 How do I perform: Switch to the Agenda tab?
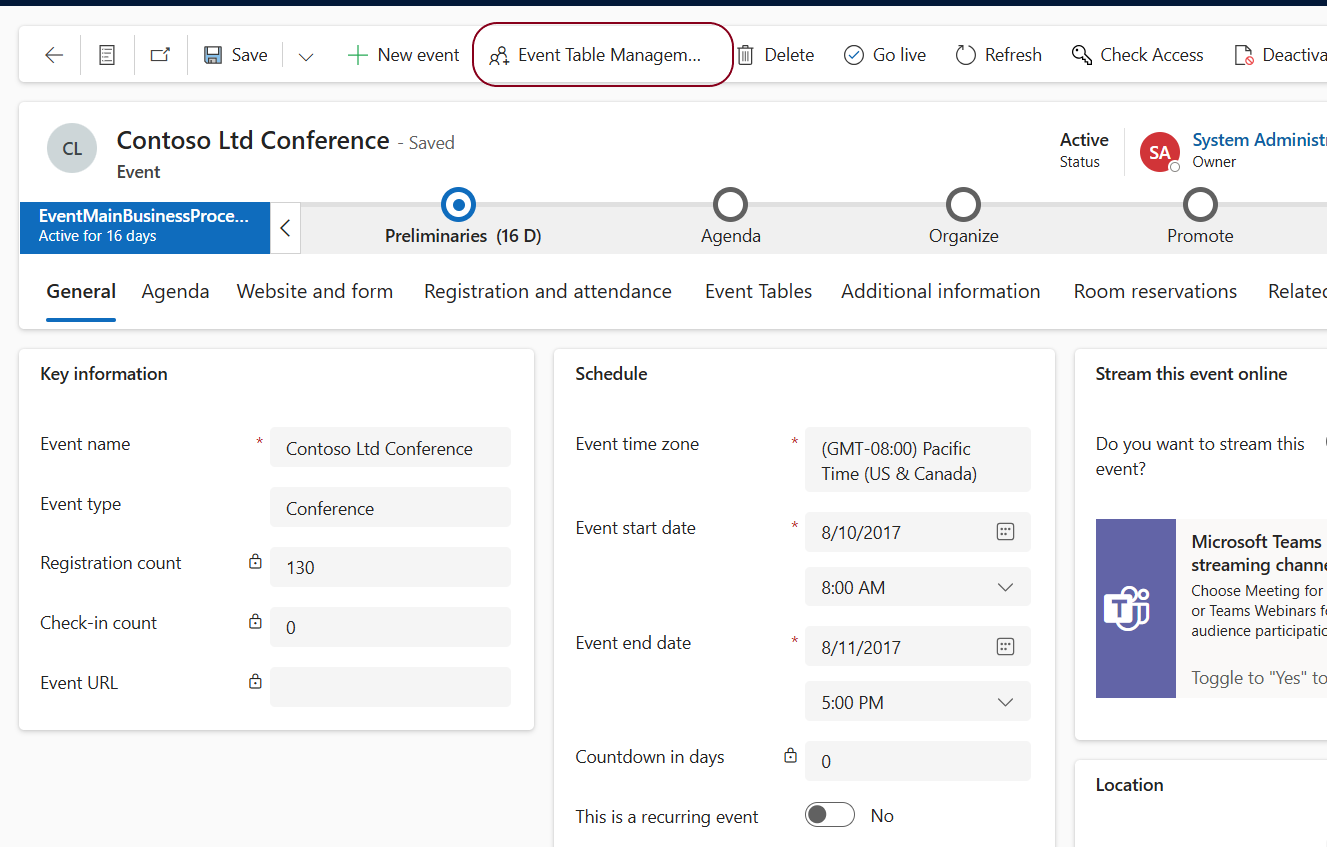[175, 291]
